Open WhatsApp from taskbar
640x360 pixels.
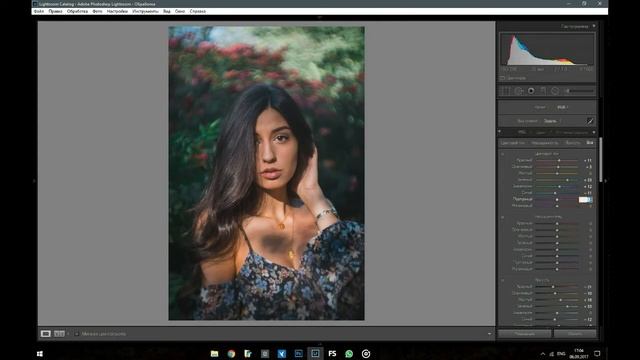pos(349,353)
